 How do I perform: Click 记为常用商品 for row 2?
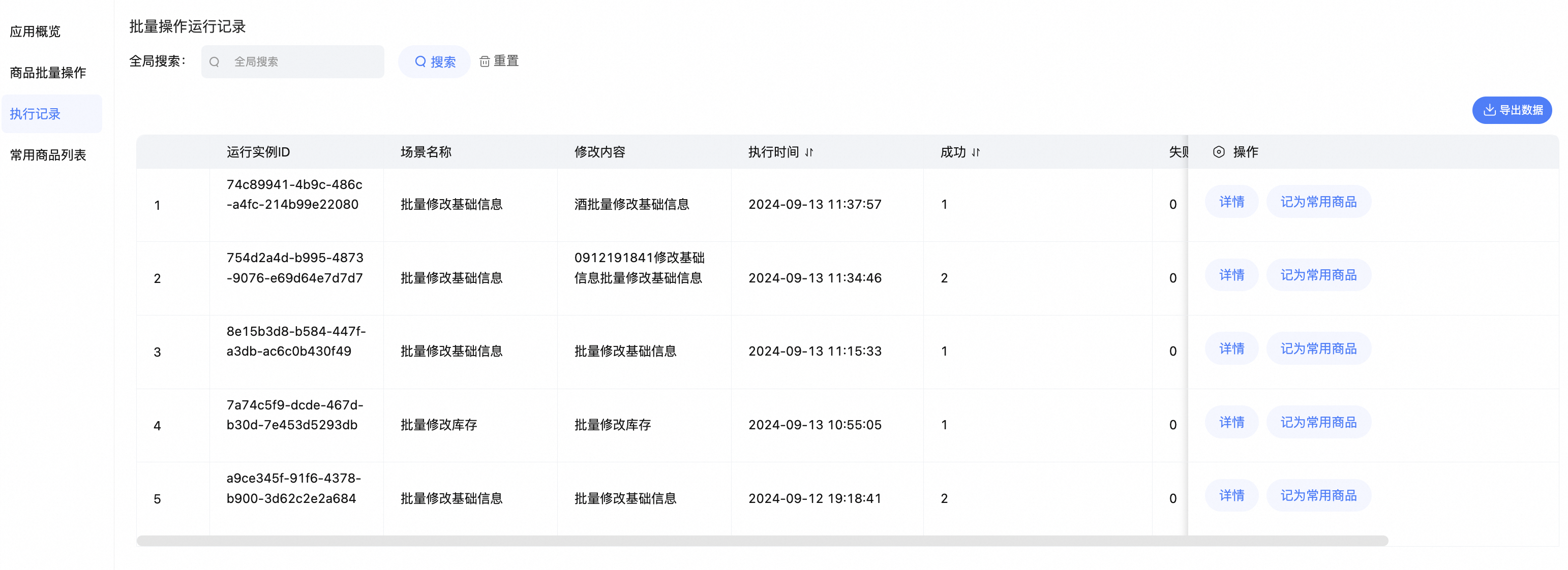pos(1318,275)
